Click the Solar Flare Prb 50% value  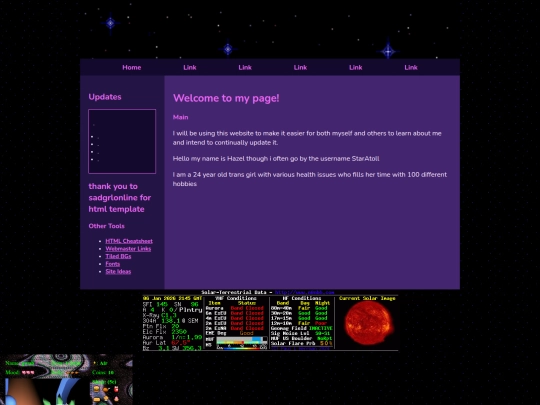(326, 343)
